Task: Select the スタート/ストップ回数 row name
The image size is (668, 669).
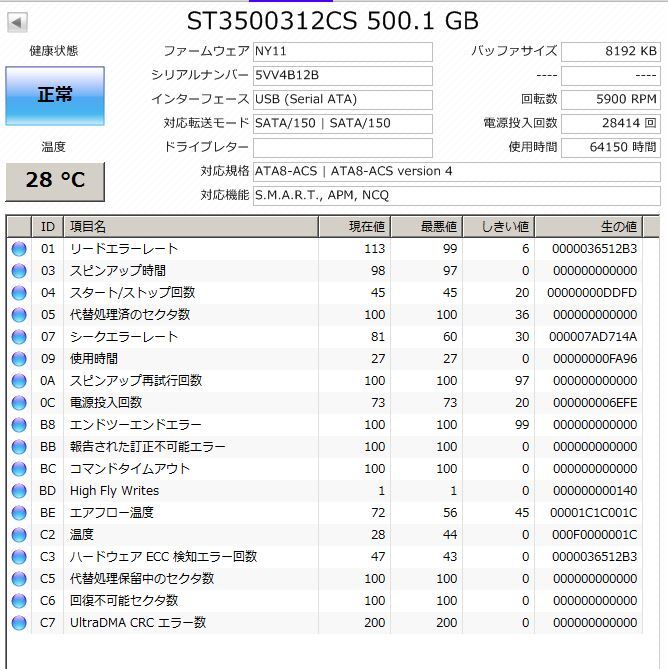Action: tap(132, 293)
